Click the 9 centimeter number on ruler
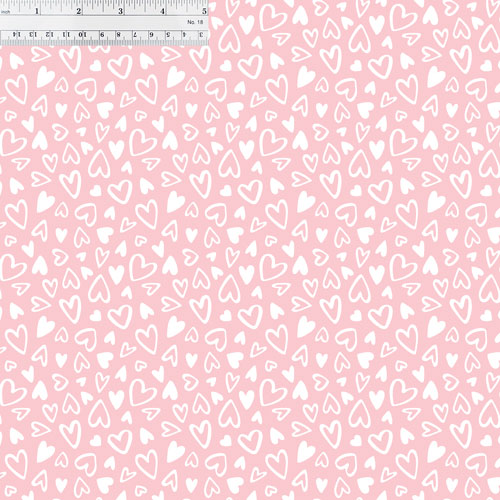Viewport: 500px width, 500px height. tap(102, 34)
